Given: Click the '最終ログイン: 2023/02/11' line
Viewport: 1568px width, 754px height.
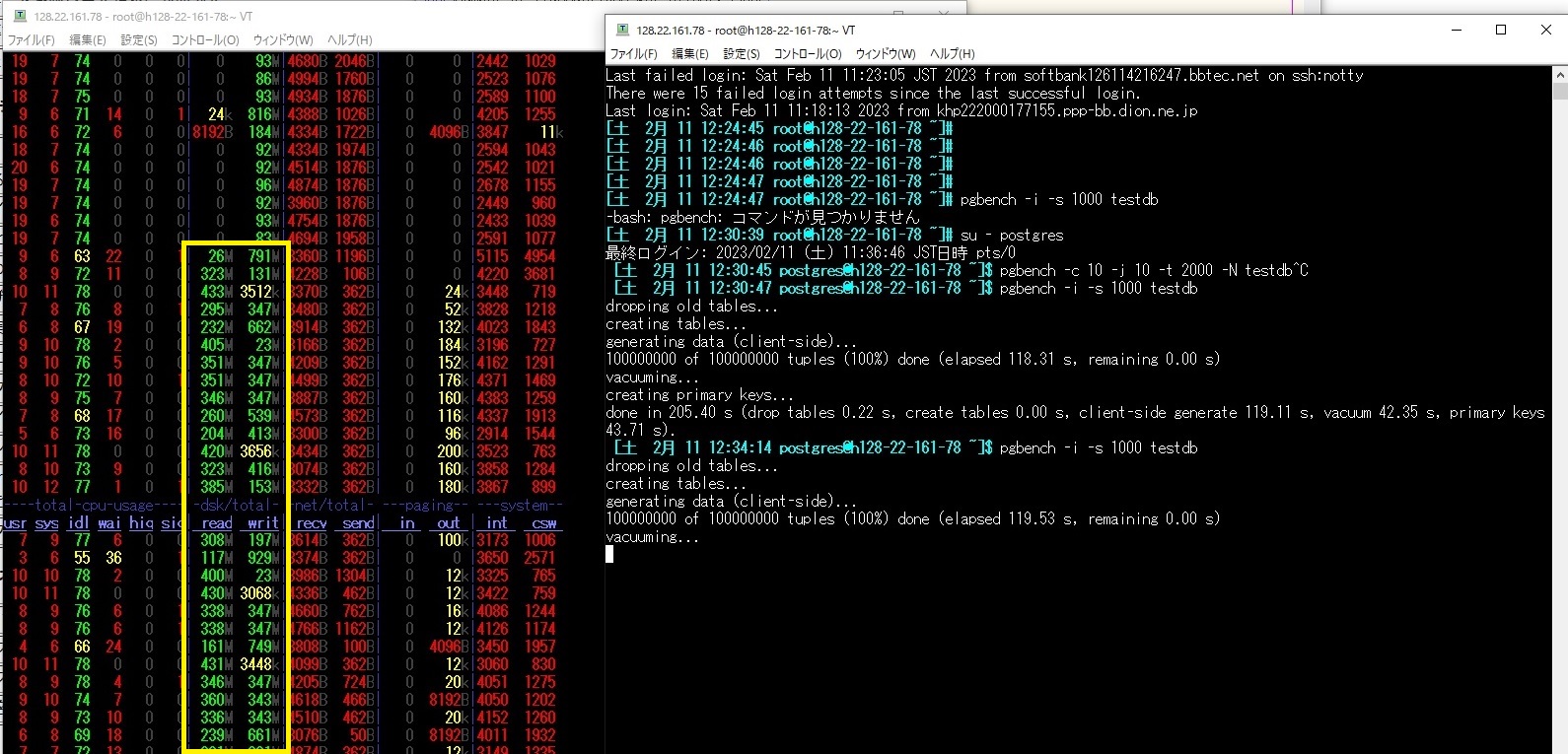Looking at the screenshot, I should tap(811, 252).
